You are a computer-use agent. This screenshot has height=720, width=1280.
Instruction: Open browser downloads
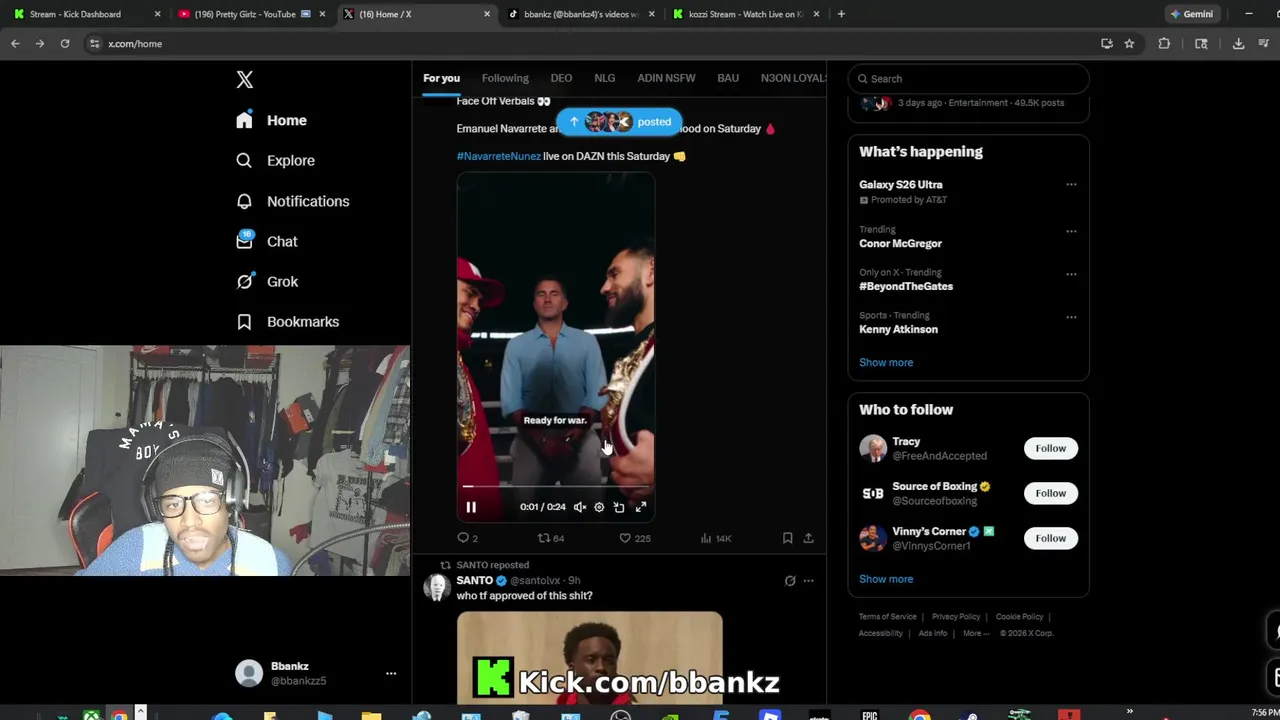(1238, 44)
